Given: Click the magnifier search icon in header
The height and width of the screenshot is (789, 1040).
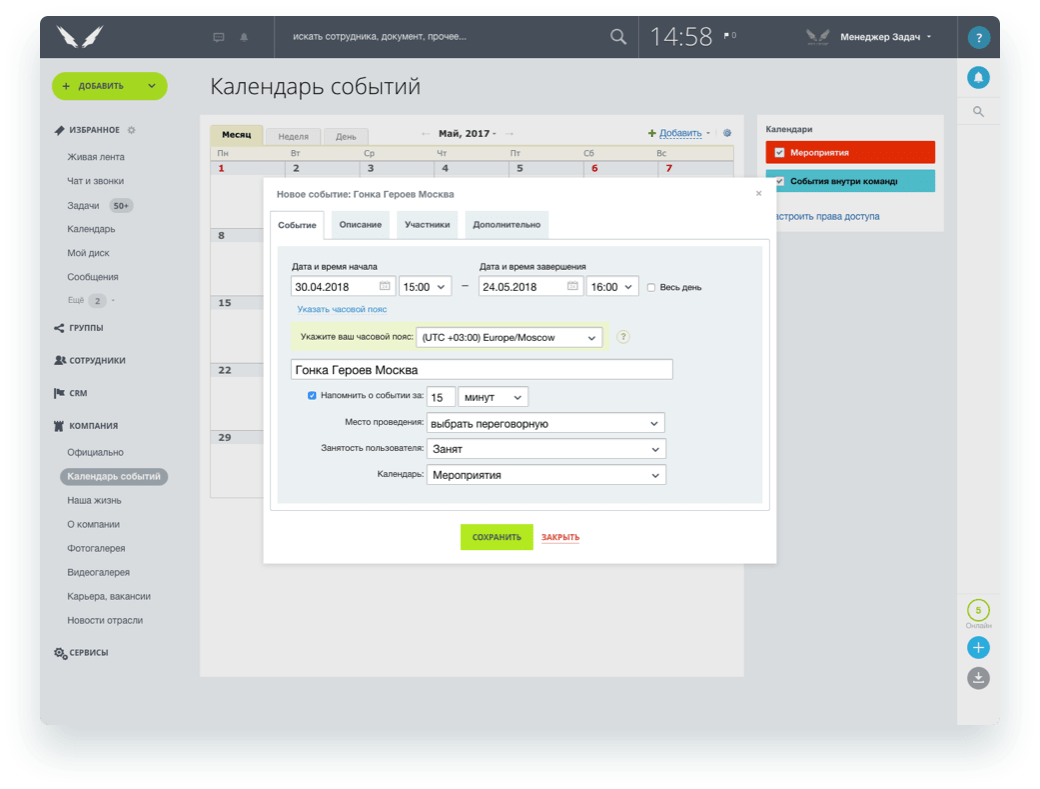Looking at the screenshot, I should pyautogui.click(x=618, y=37).
